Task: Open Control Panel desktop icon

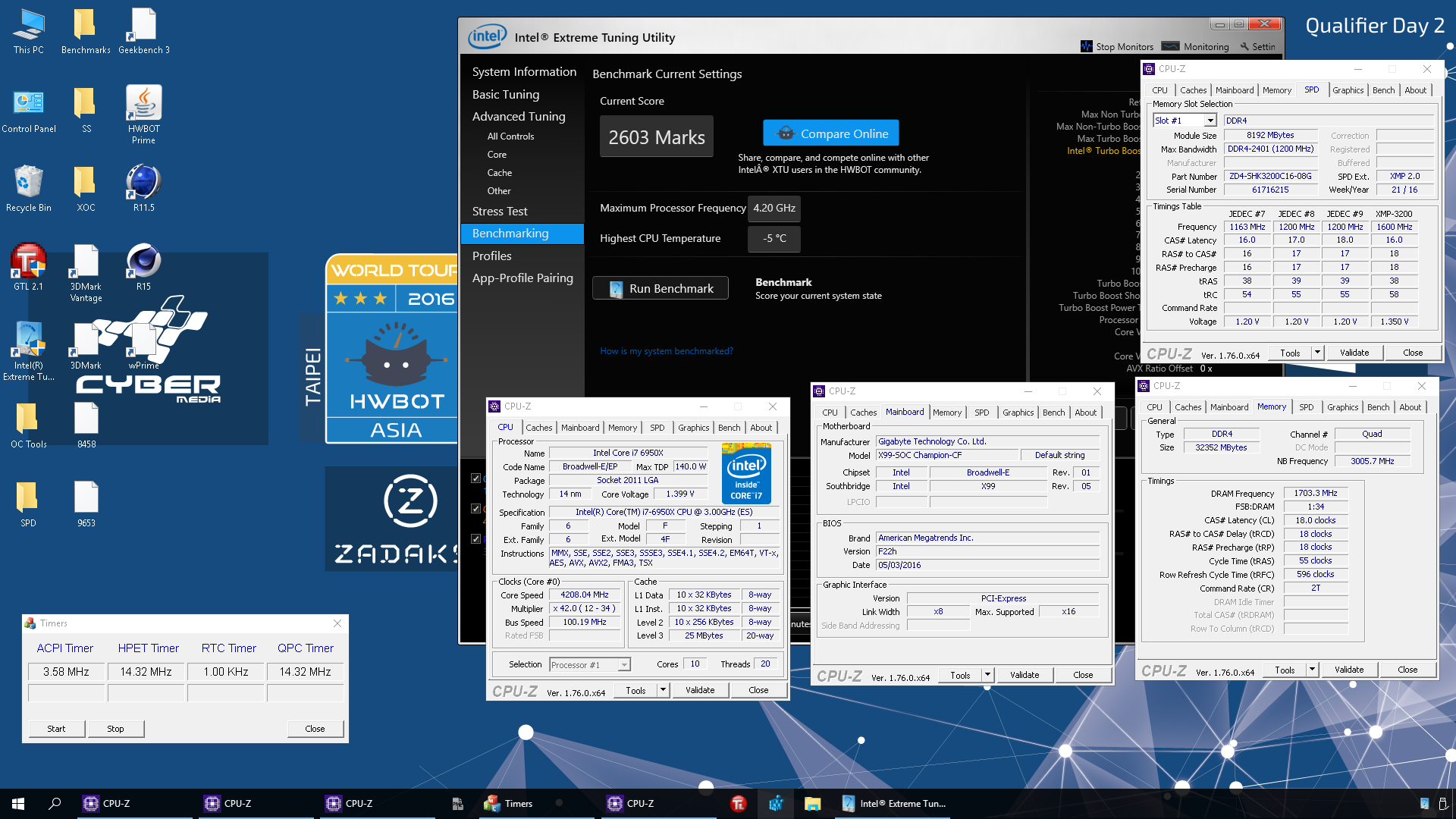Action: [x=28, y=111]
